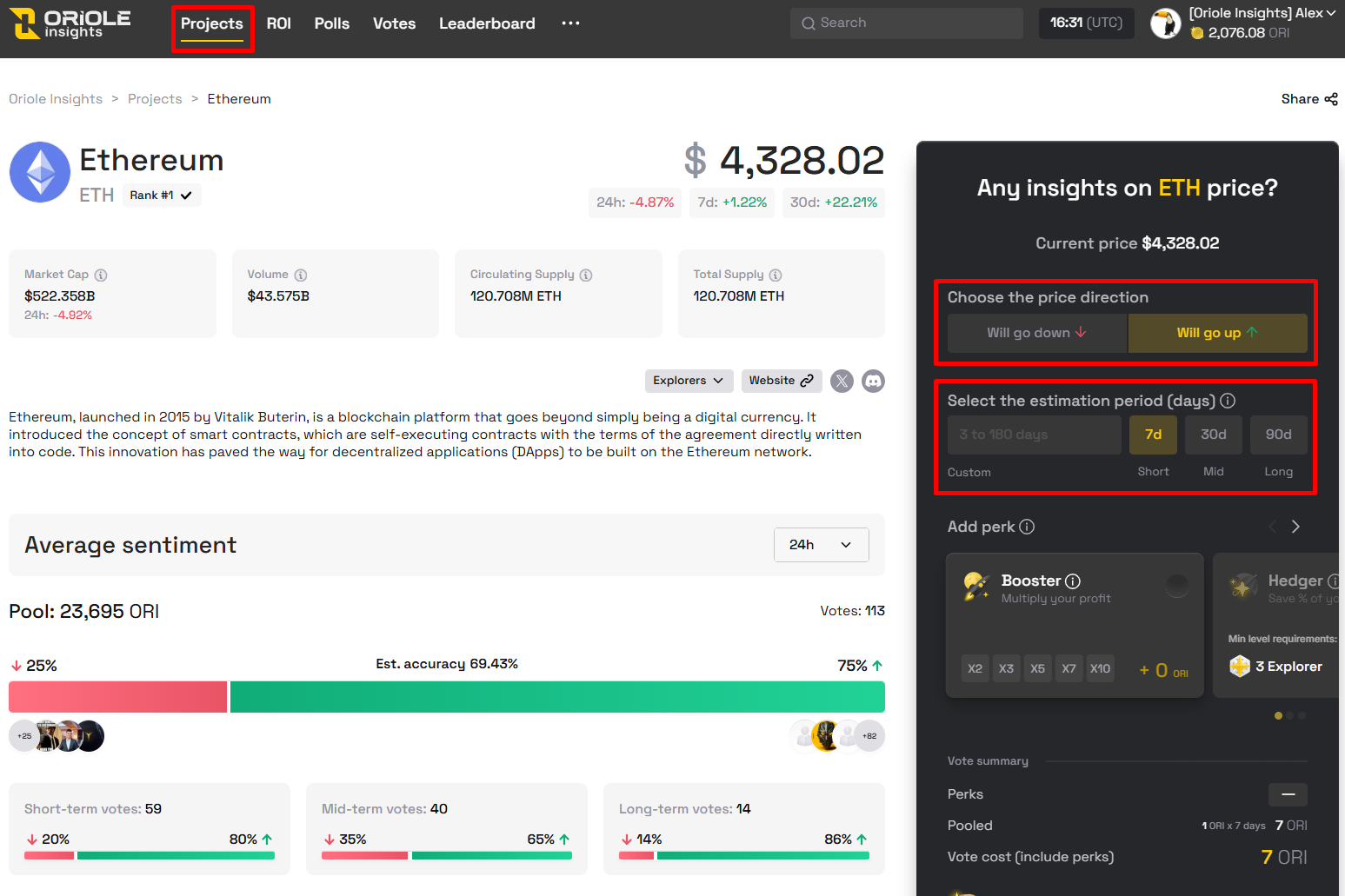1345x896 pixels.
Task: Open the 24h sentiment period dropdown
Action: point(821,545)
